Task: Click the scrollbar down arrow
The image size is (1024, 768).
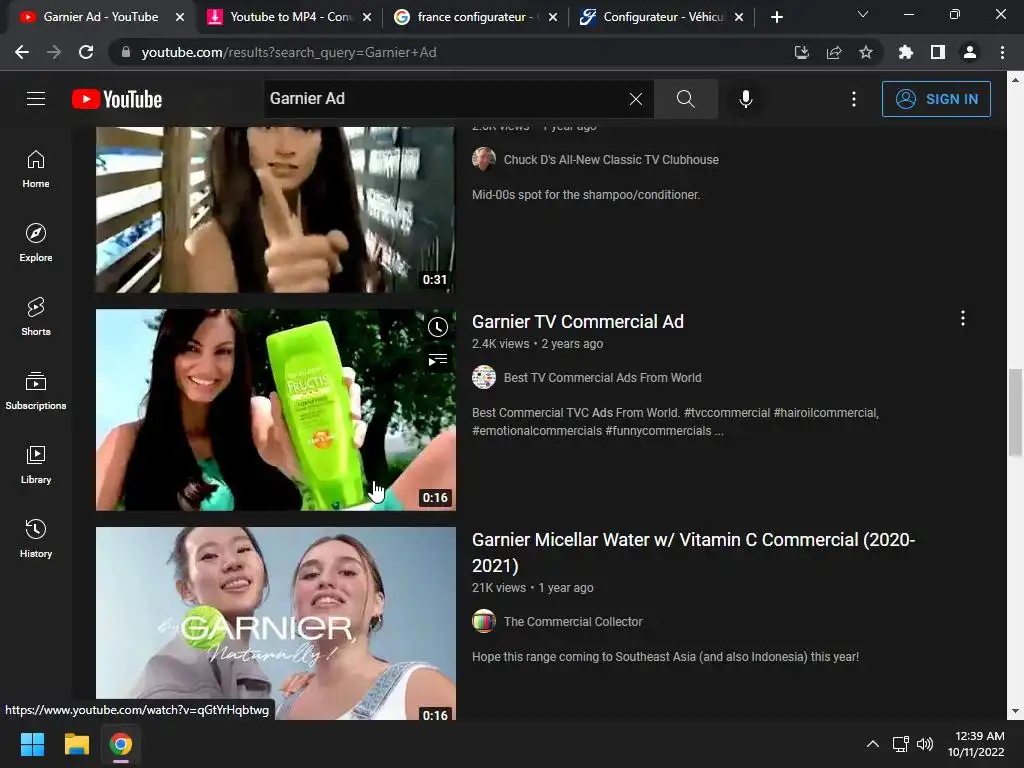Action: (x=1016, y=711)
